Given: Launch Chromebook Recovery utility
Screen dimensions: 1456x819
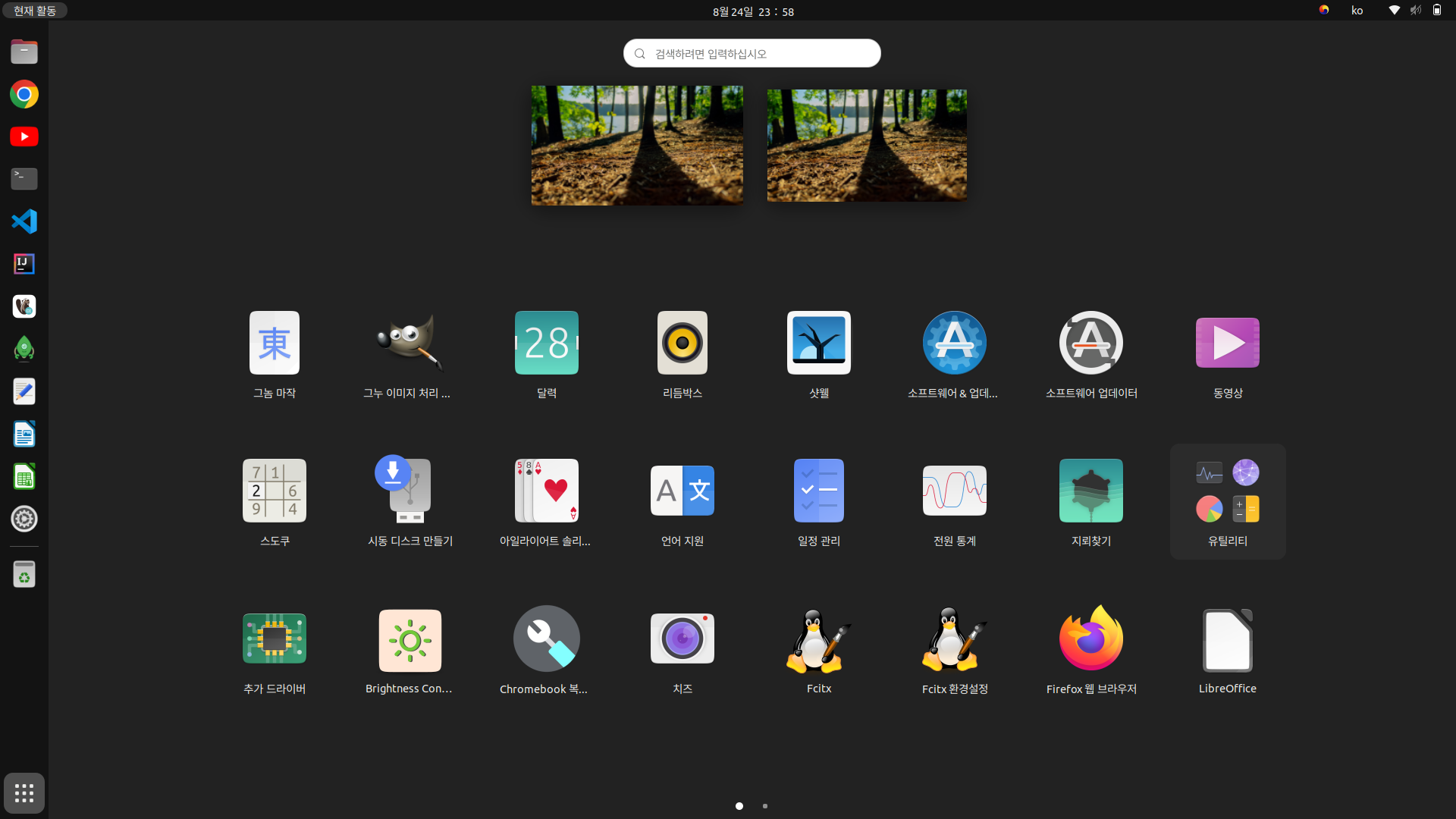Looking at the screenshot, I should [x=546, y=639].
